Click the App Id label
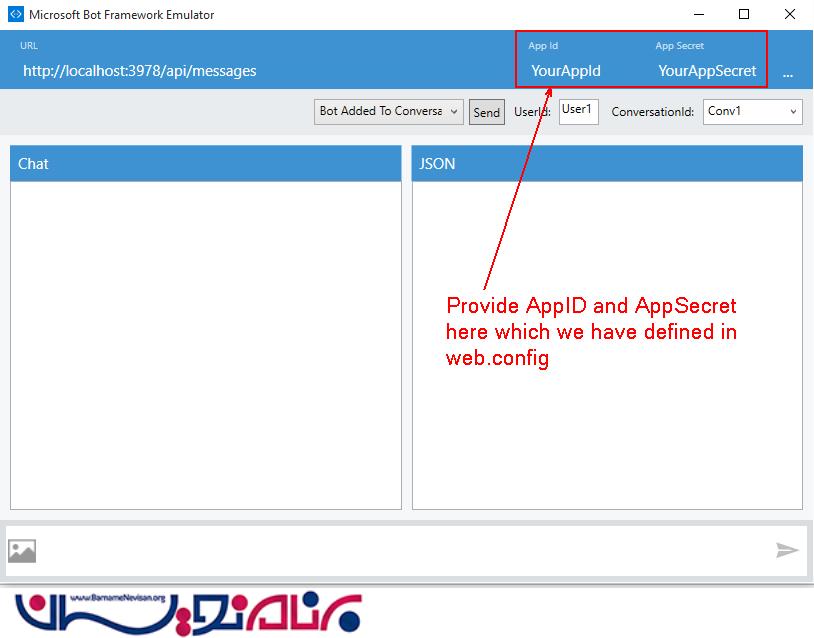The image size is (814, 638). [543, 46]
